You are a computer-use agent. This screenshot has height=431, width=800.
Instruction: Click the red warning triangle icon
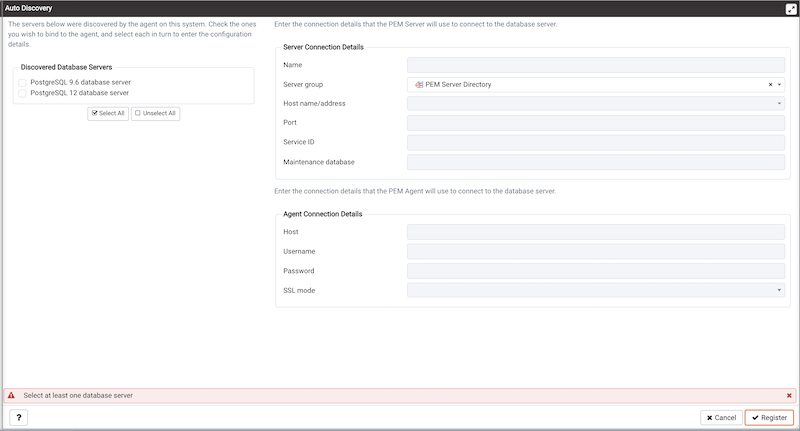[11, 395]
